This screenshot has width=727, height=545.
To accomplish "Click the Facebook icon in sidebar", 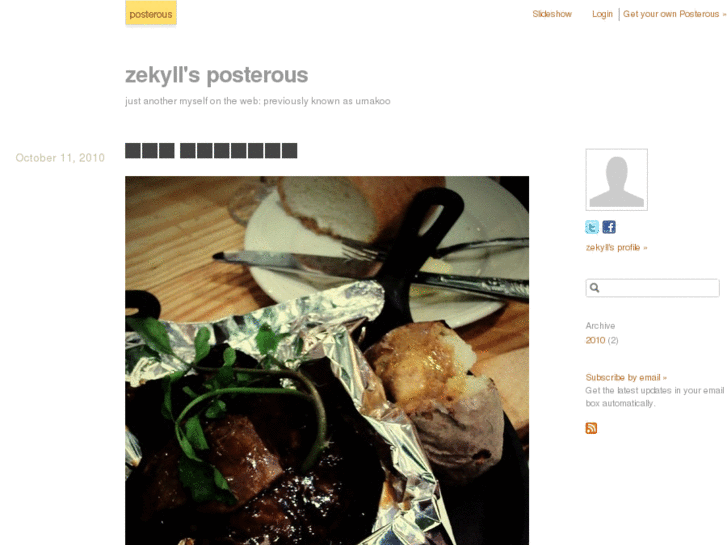I will 609,227.
